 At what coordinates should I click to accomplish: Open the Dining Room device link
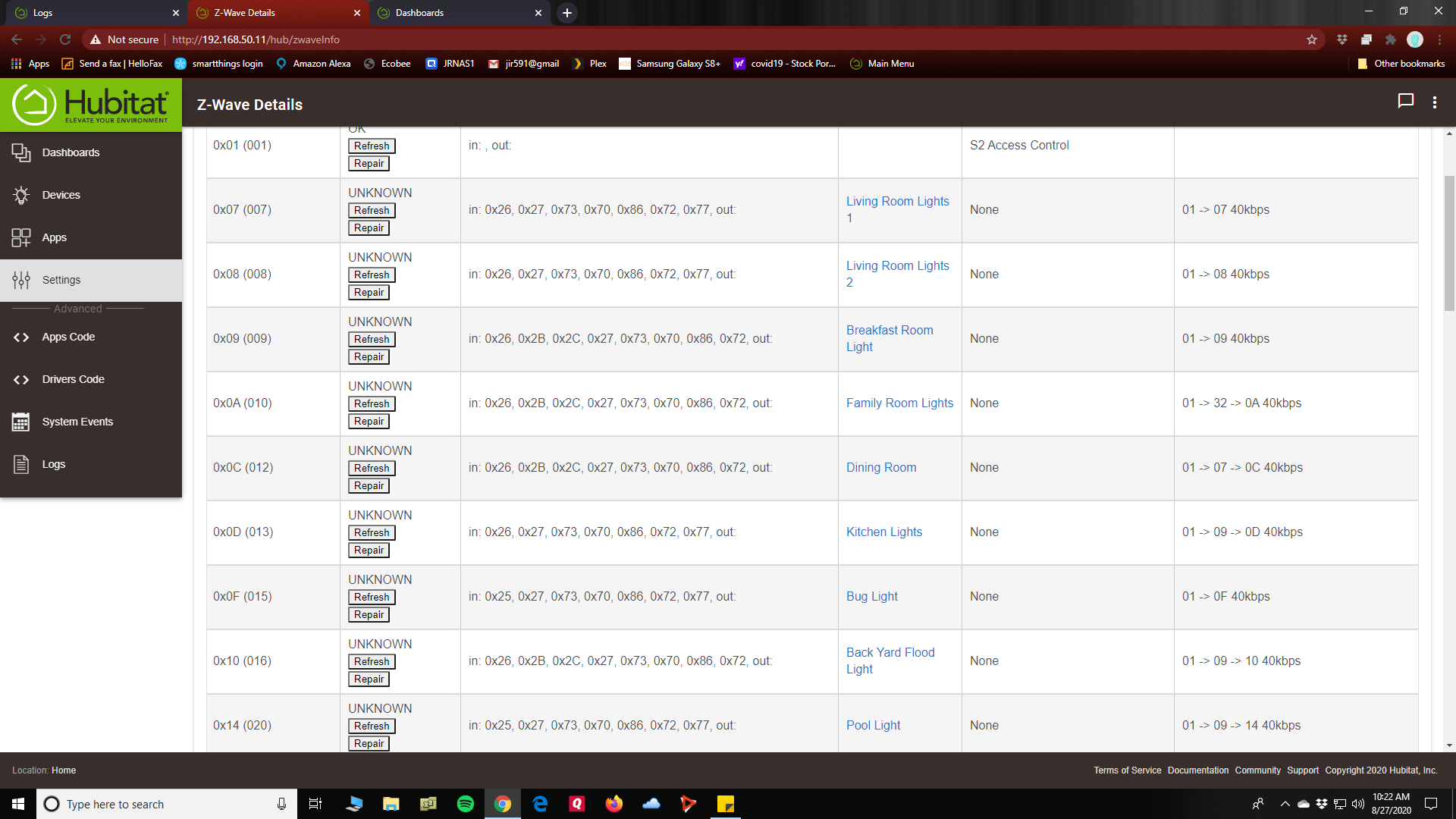click(881, 468)
